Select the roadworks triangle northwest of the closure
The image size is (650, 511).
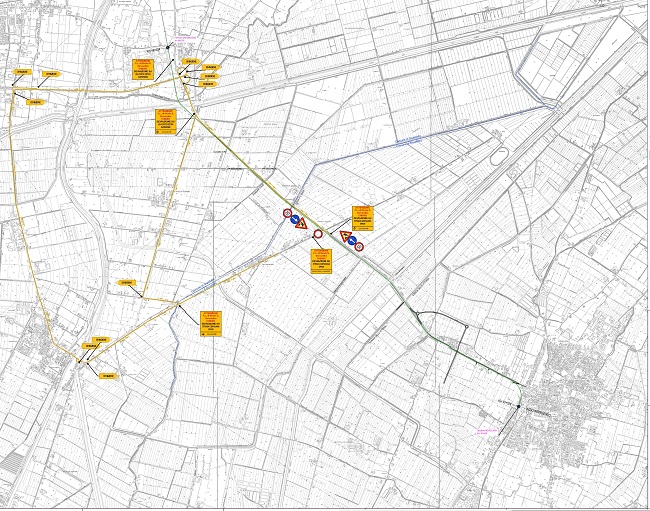299,223
